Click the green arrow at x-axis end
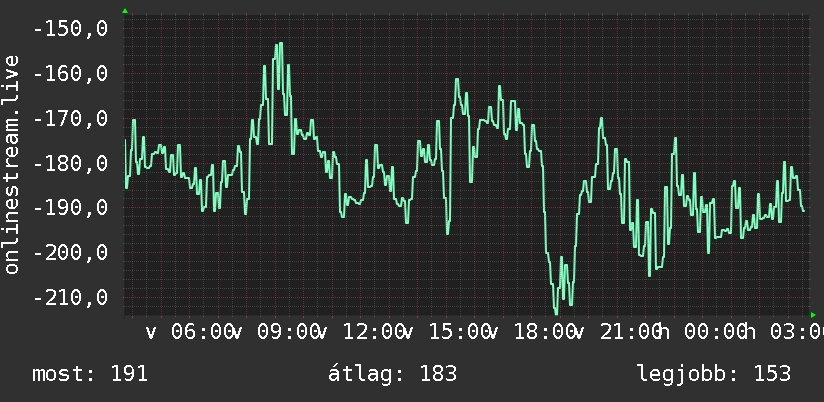Viewport: 824px width, 402px height. tap(813, 315)
